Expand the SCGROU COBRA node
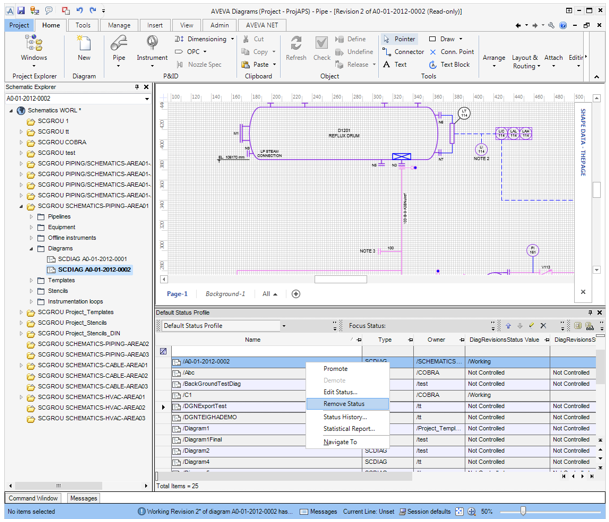This screenshot has width=609, height=522. tap(21, 143)
